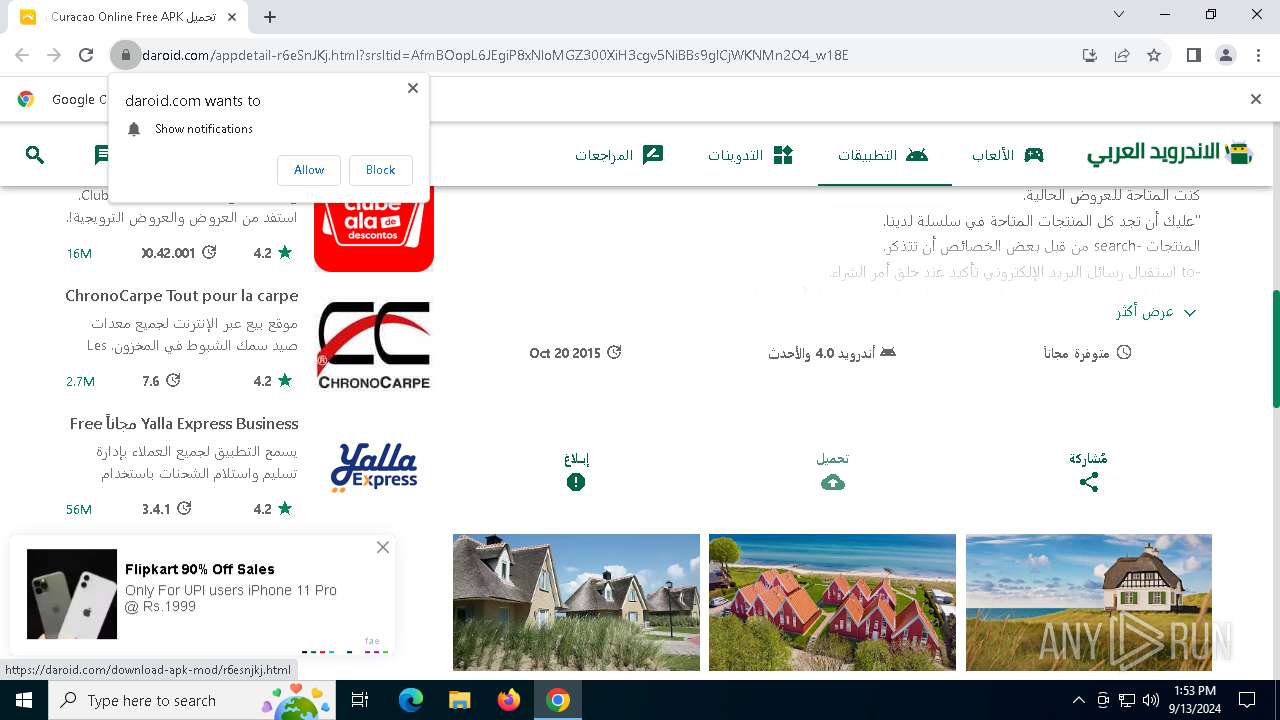
Task: Close the Flipkart ad popup
Action: click(383, 547)
